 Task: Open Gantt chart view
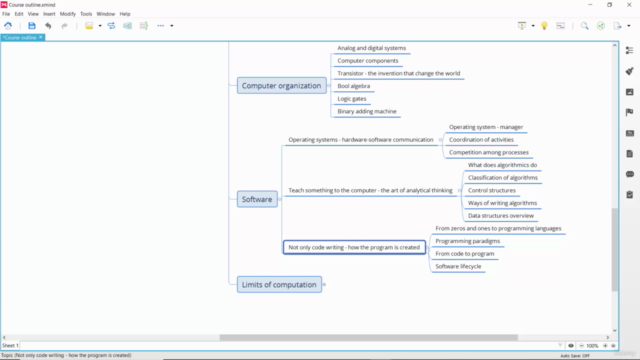(x=561, y=26)
